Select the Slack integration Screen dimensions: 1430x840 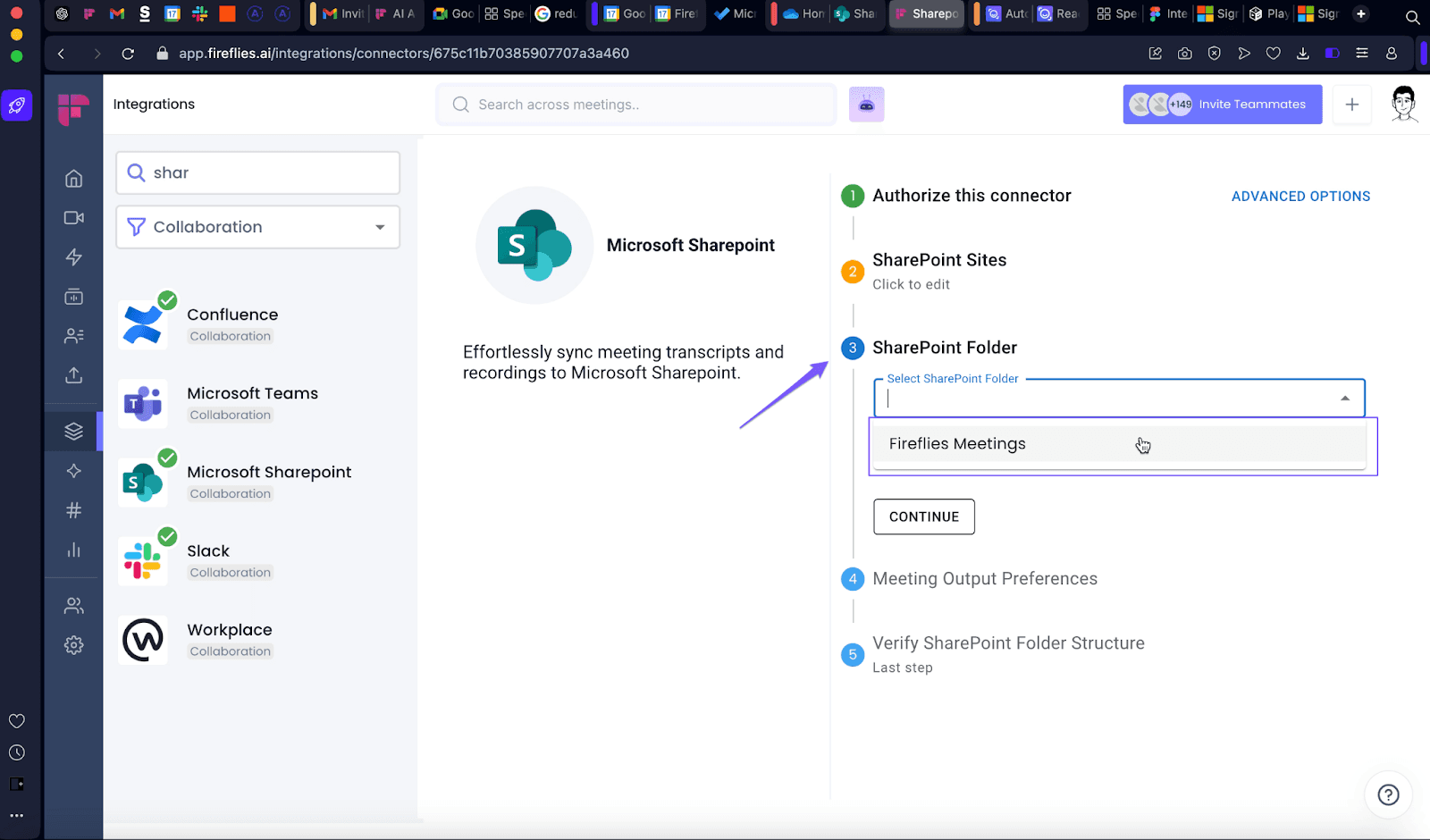[208, 560]
